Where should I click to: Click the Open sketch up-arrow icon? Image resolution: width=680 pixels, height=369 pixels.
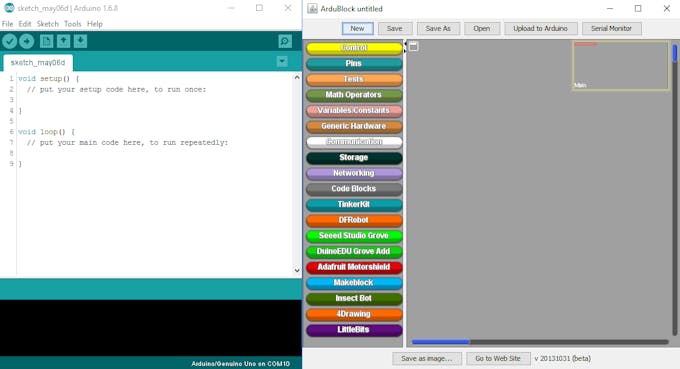click(x=63, y=41)
